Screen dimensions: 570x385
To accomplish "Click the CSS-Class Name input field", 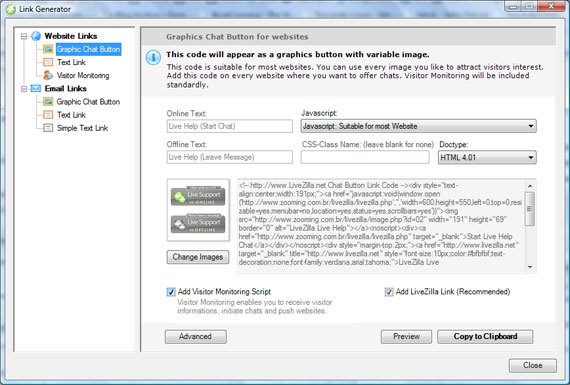I will [365, 157].
